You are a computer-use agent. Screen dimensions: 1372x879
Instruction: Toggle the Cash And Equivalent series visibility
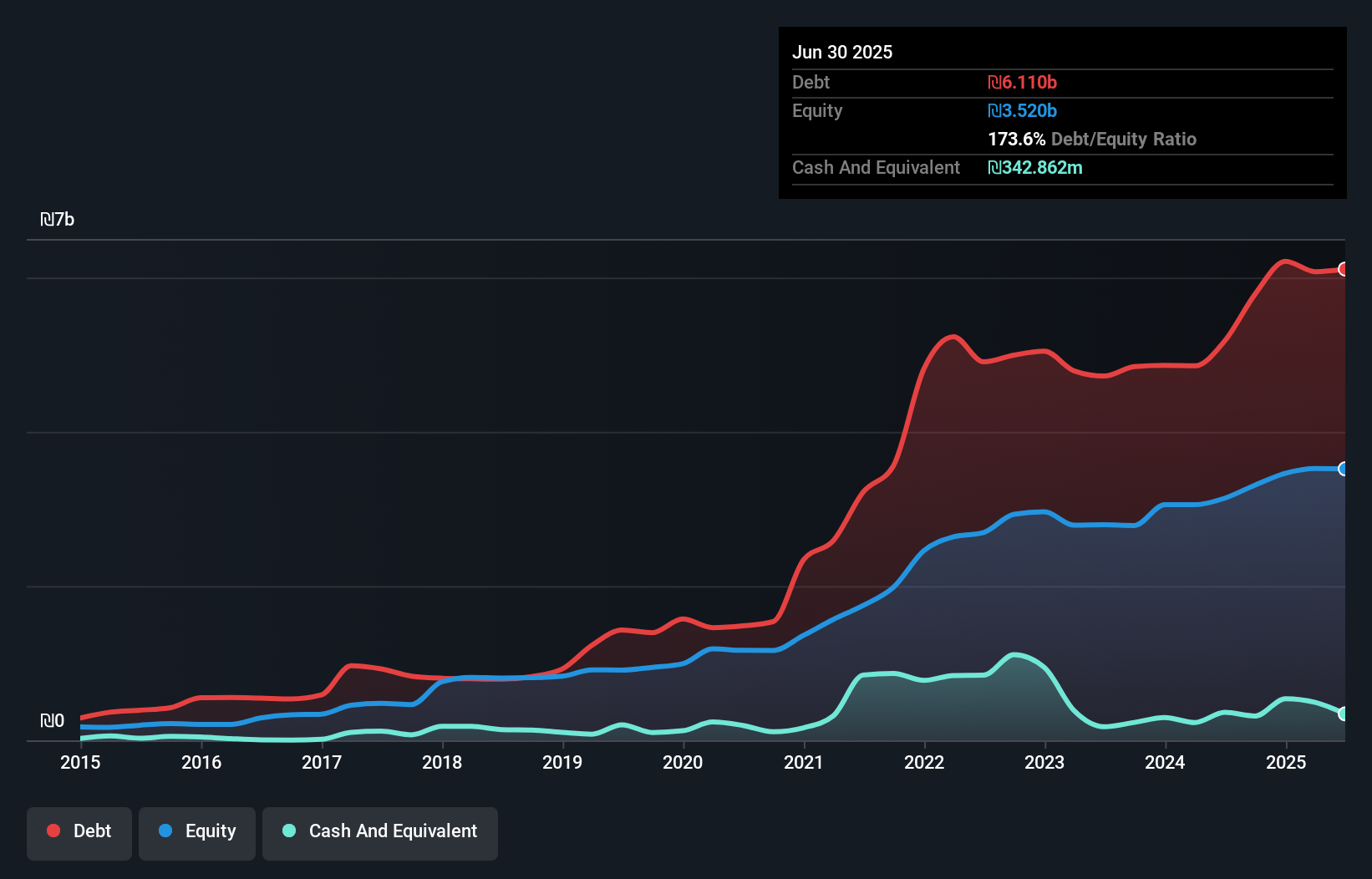pos(380,832)
